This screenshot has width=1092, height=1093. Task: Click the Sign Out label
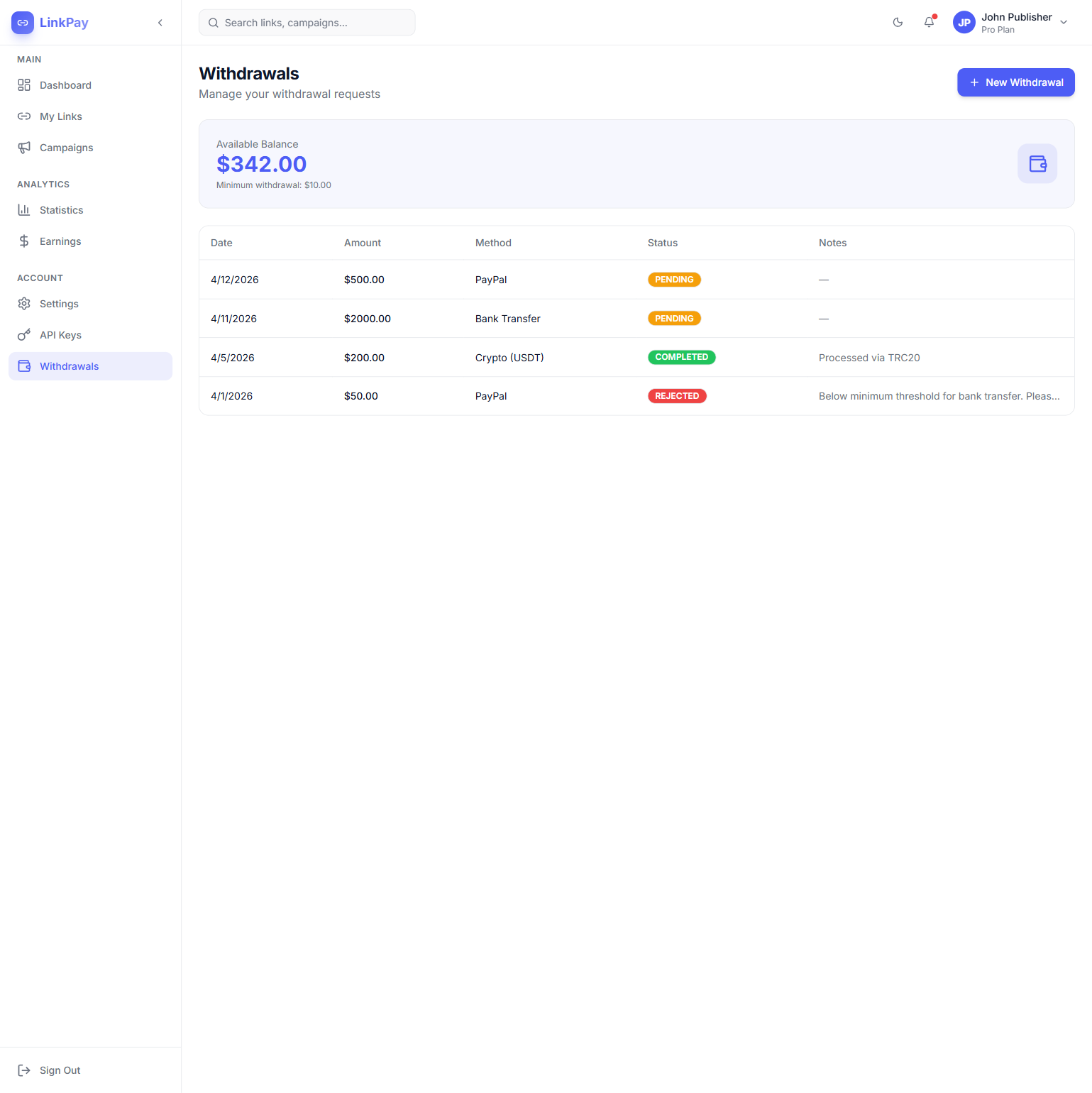[60, 1070]
